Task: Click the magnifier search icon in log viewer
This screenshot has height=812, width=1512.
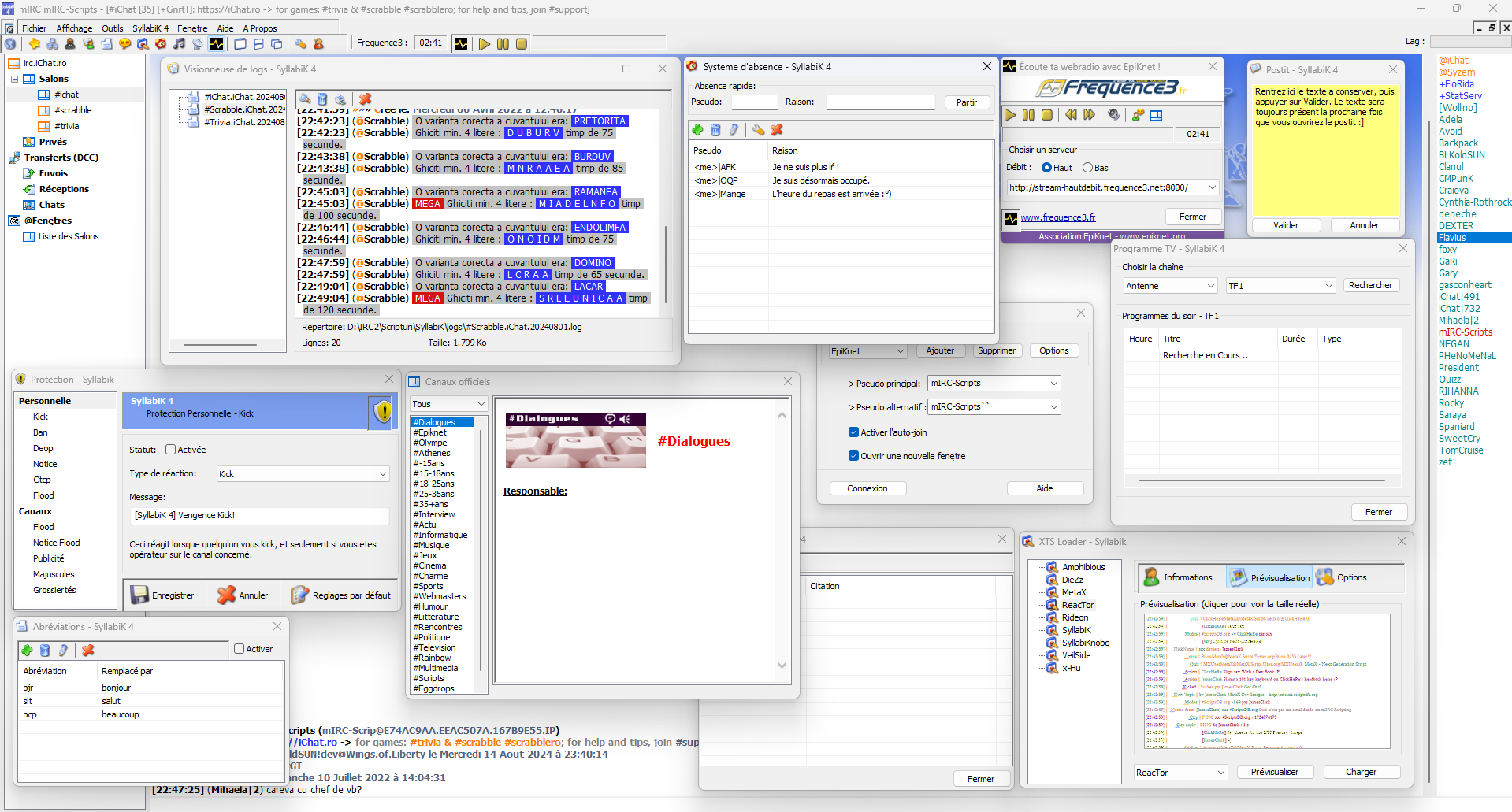Action: point(305,99)
